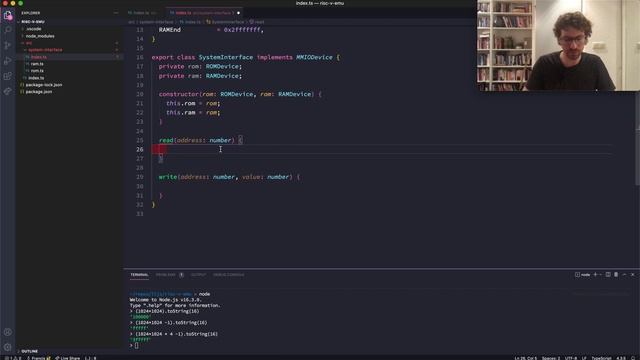
Task: Expand the .vscode folder
Action: point(33,29)
